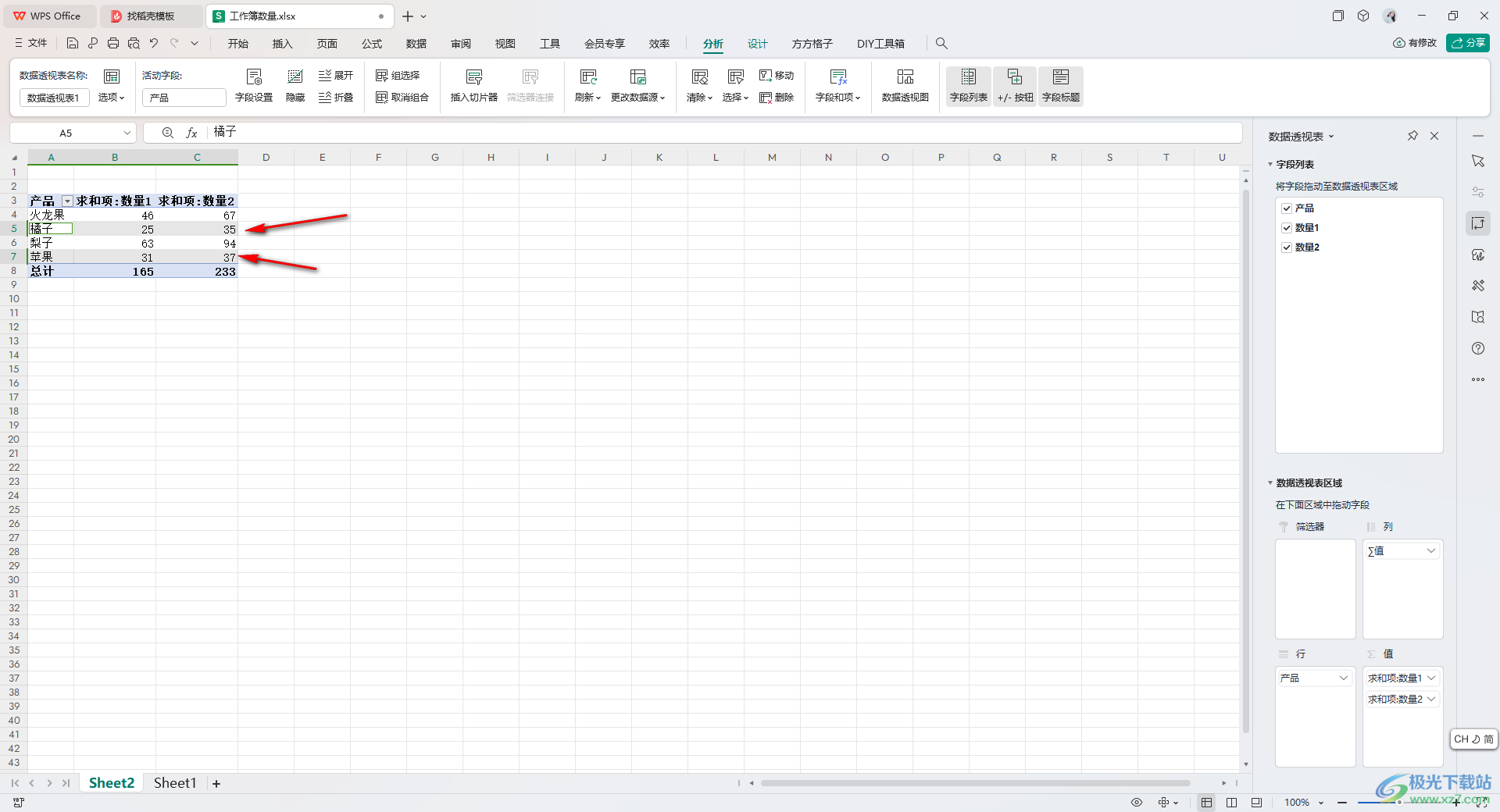This screenshot has height=812, width=1500.
Task: Click pivot table name field 数据透视表1
Action: click(x=54, y=98)
